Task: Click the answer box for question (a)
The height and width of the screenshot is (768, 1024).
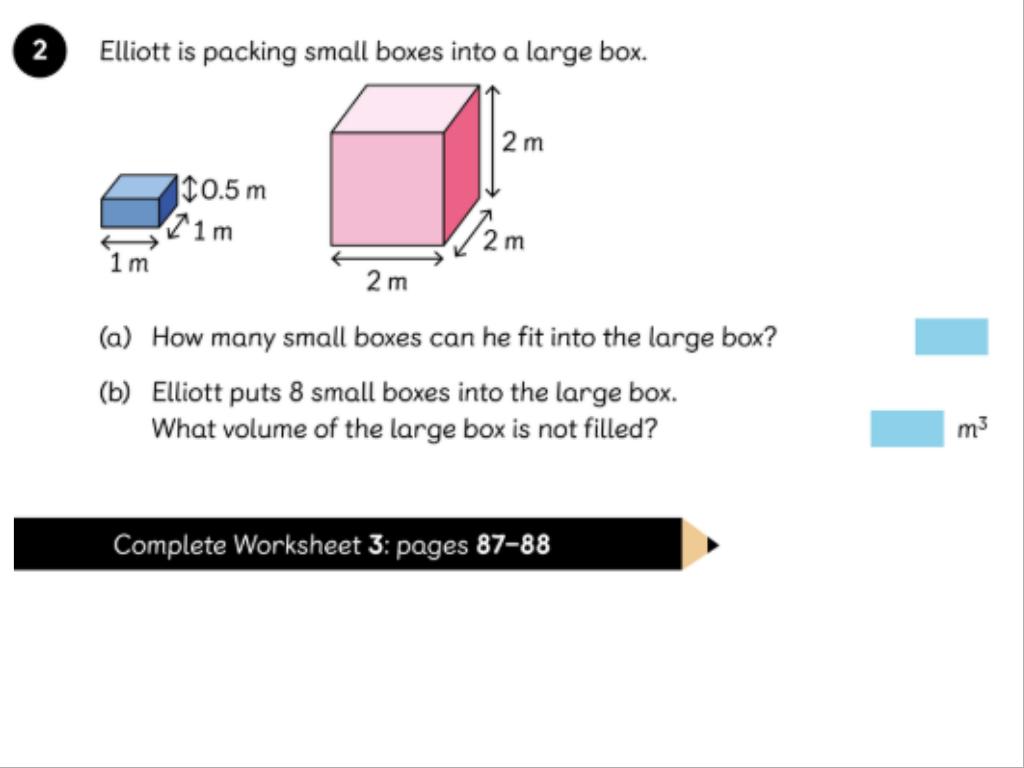Action: pos(951,337)
